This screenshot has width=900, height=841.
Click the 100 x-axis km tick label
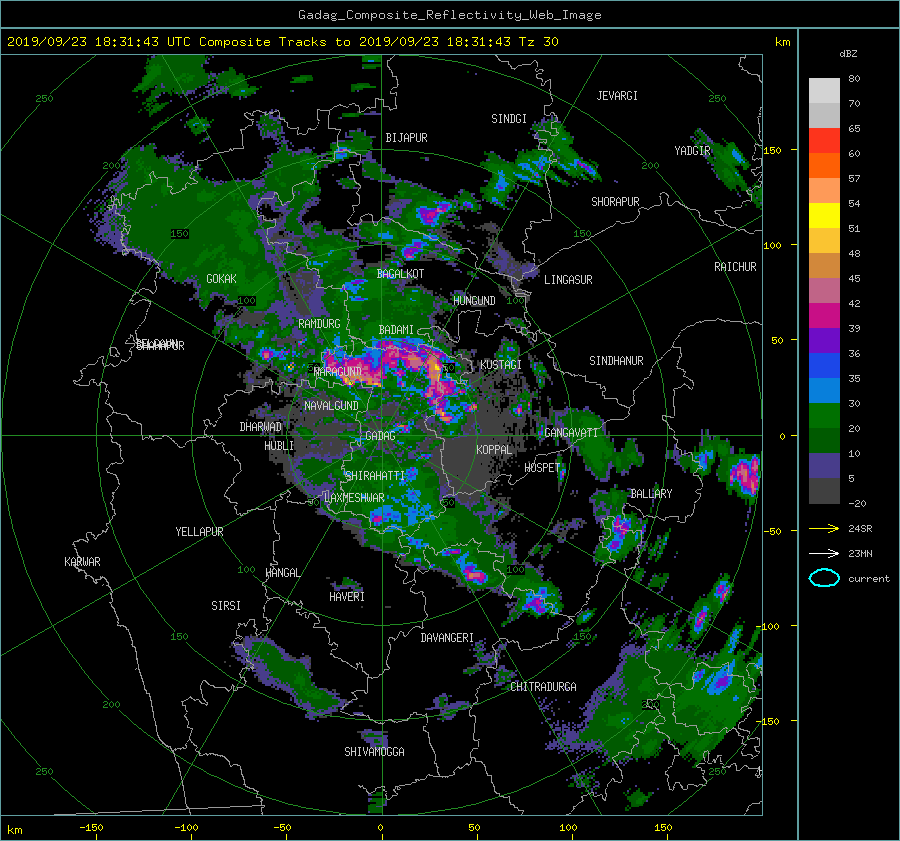point(568,828)
